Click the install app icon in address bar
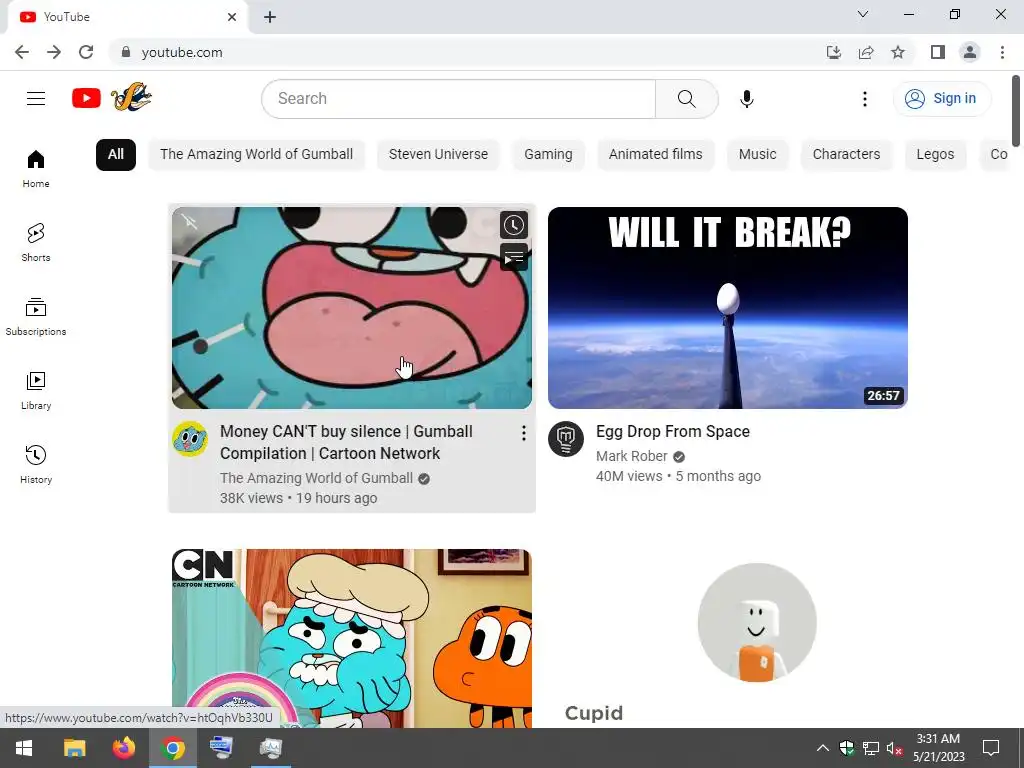The image size is (1024, 768). [834, 52]
